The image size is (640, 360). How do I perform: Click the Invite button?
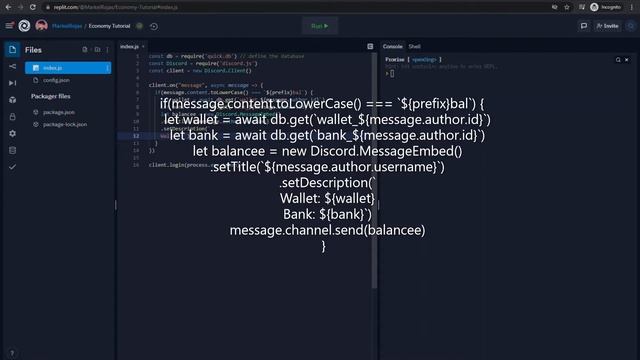coord(607,26)
